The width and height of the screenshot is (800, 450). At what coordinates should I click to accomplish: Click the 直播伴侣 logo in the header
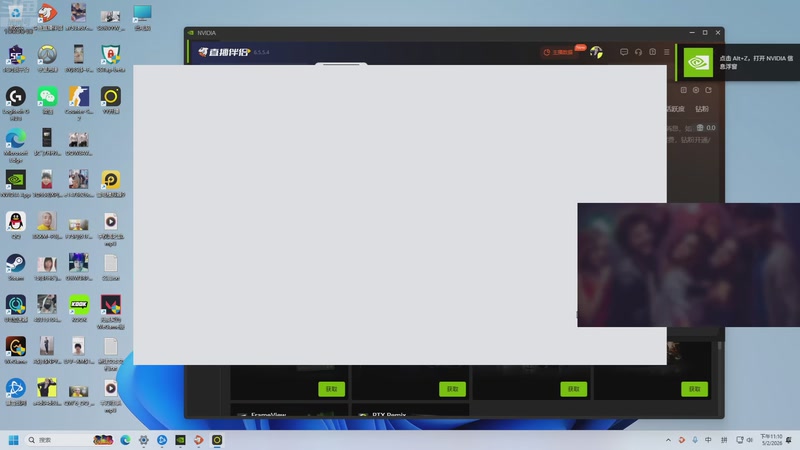[224, 52]
